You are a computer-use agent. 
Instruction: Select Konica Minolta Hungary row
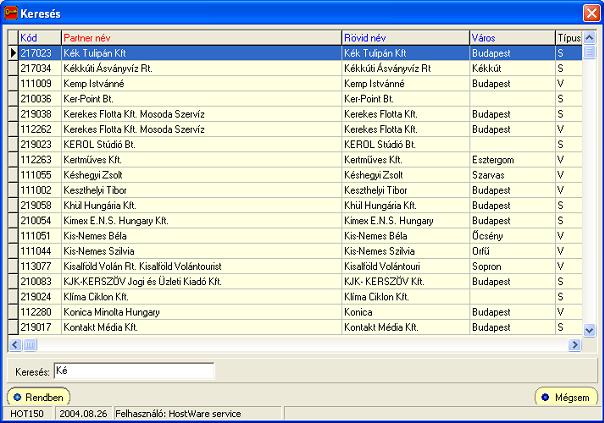pyautogui.click(x=295, y=312)
